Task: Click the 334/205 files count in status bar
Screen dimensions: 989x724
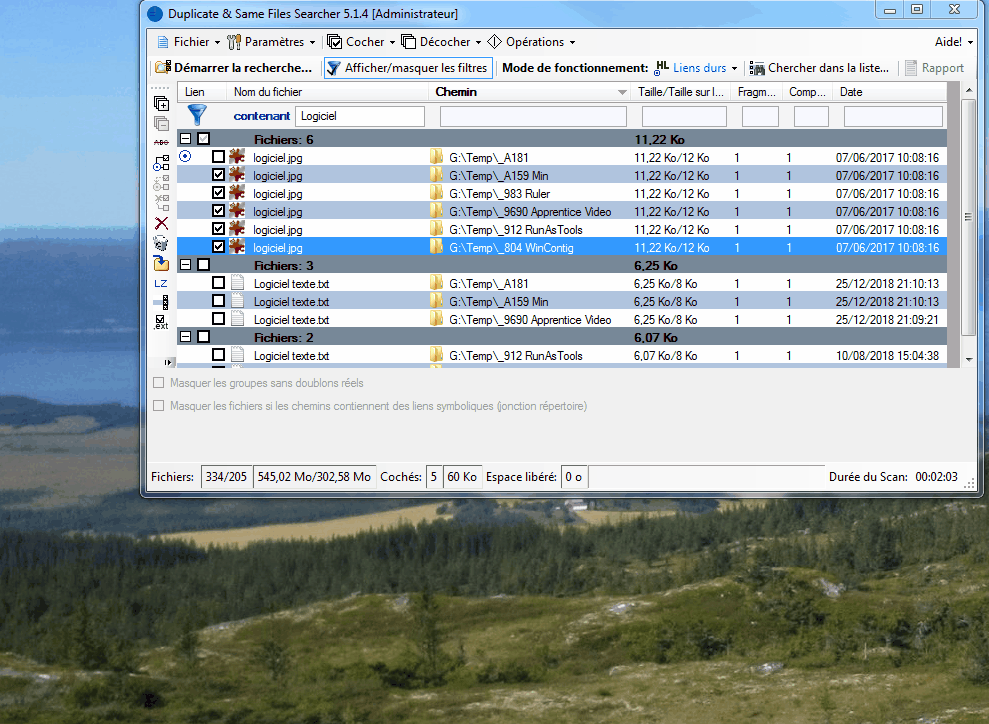Action: coord(226,477)
